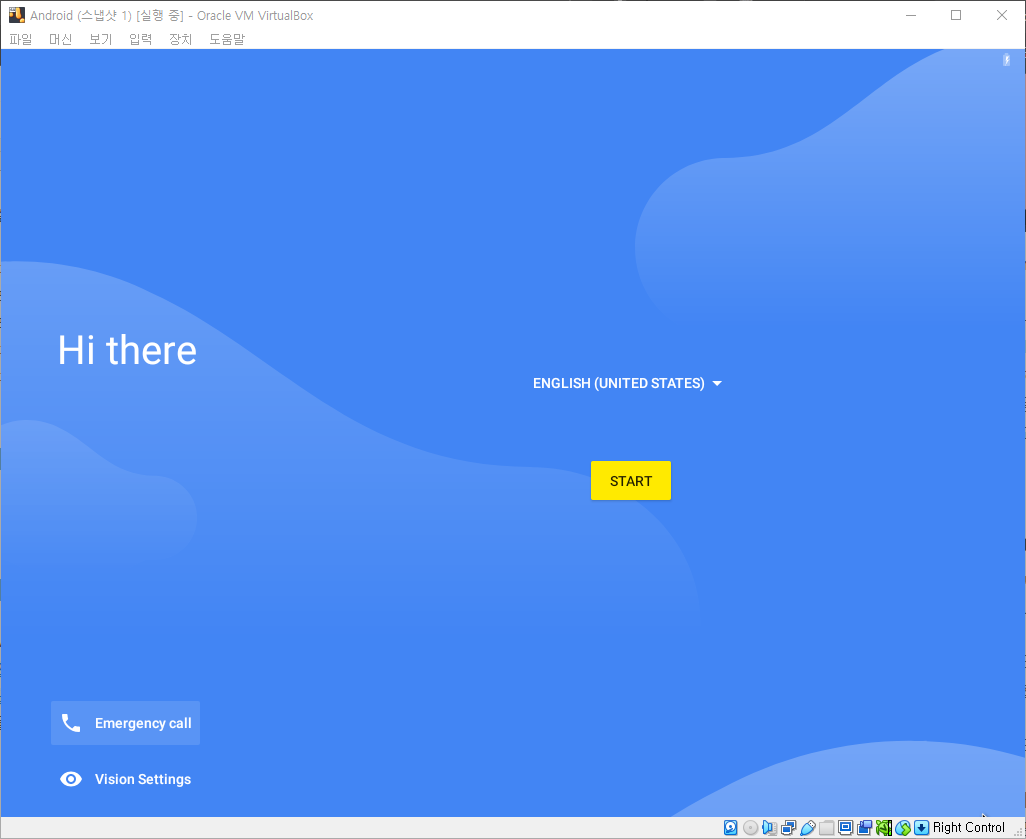This screenshot has height=839, width=1026.
Task: Open the 머신 menu
Action: point(61,39)
